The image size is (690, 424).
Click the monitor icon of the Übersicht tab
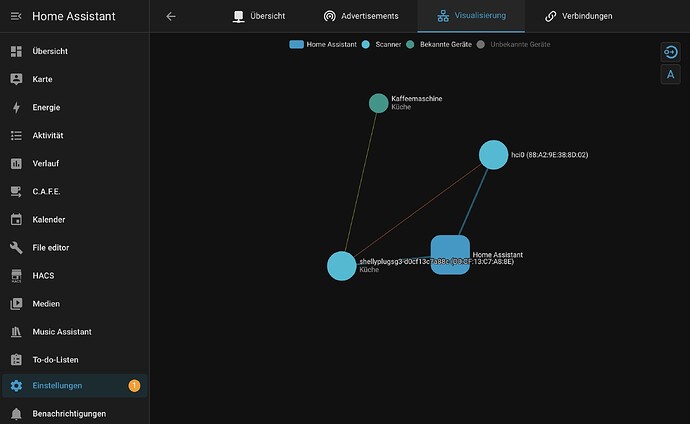tap(239, 16)
